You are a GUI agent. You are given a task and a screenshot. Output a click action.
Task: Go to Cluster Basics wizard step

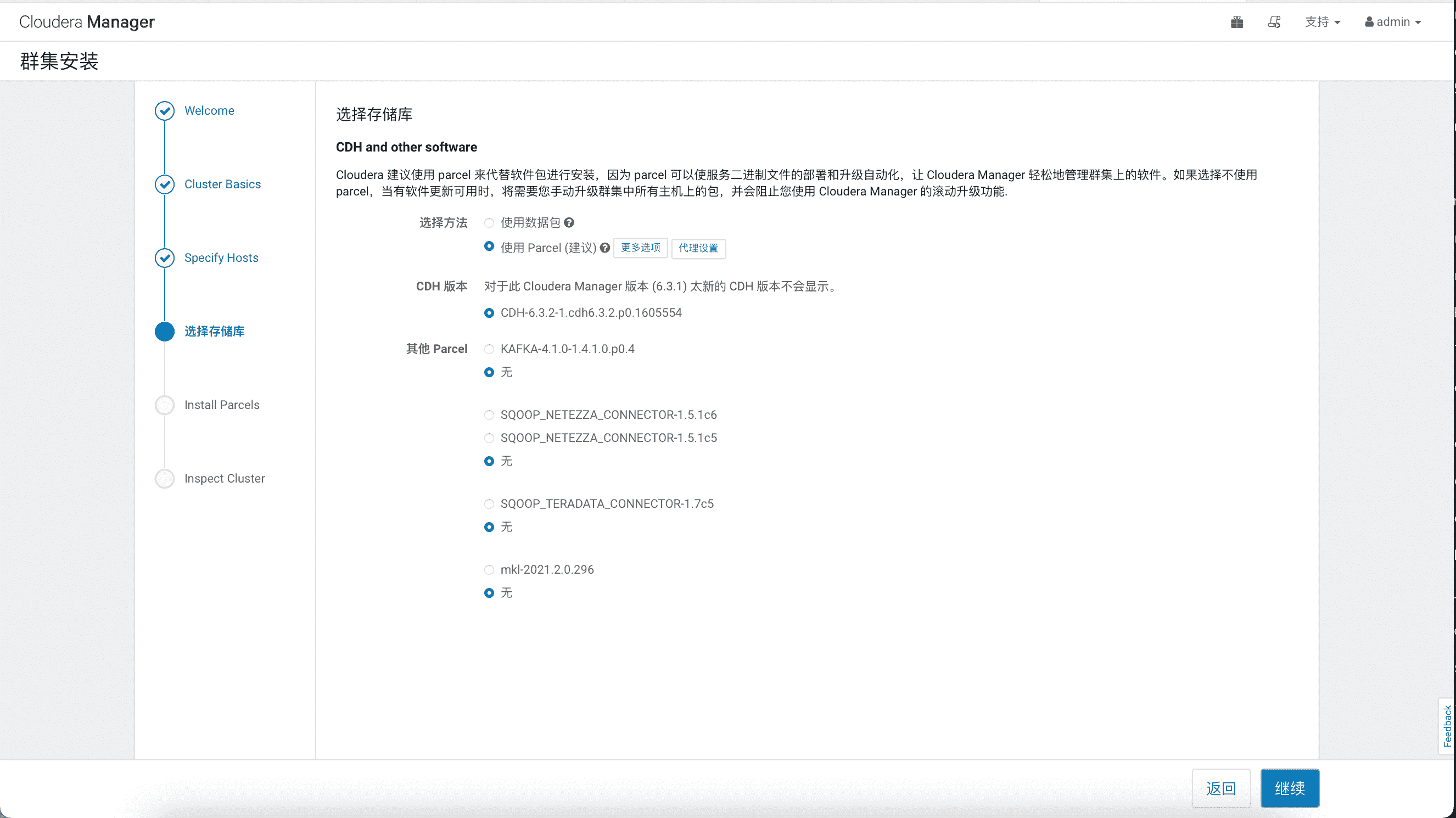point(222,184)
